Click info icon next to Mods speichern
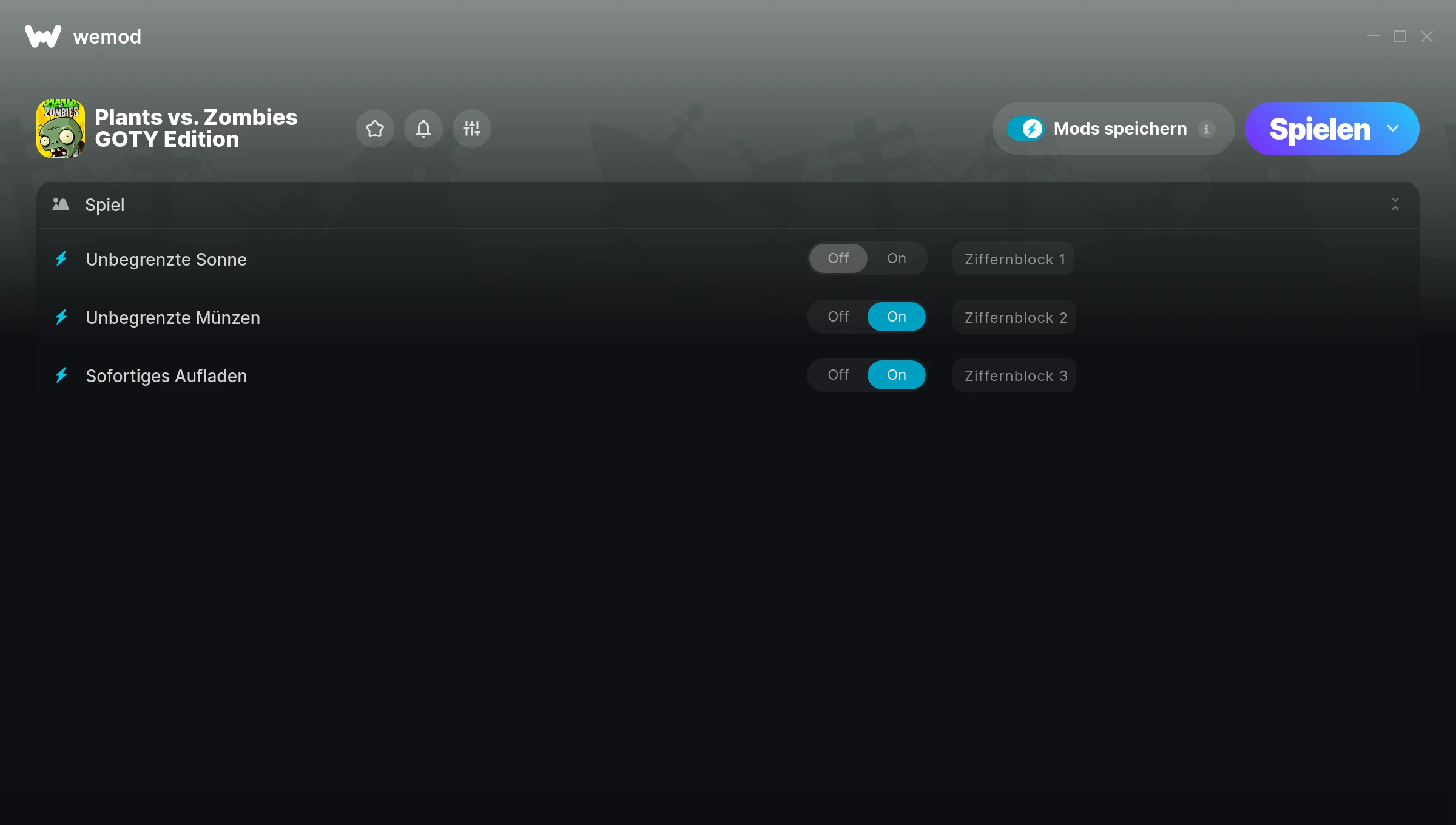This screenshot has height=825, width=1456. (1206, 129)
